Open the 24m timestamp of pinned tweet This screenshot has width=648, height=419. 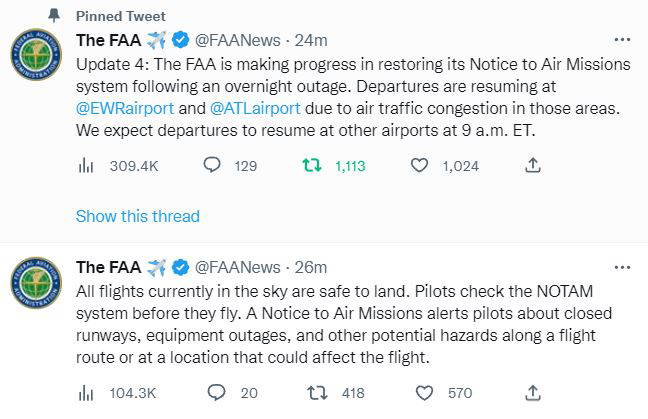(x=313, y=41)
